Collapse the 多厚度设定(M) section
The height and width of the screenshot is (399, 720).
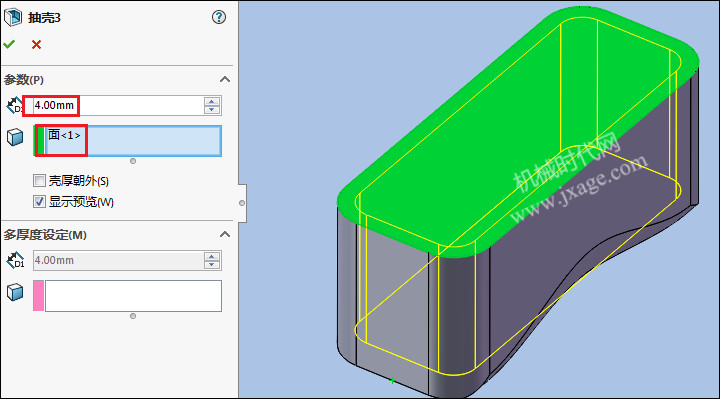225,235
